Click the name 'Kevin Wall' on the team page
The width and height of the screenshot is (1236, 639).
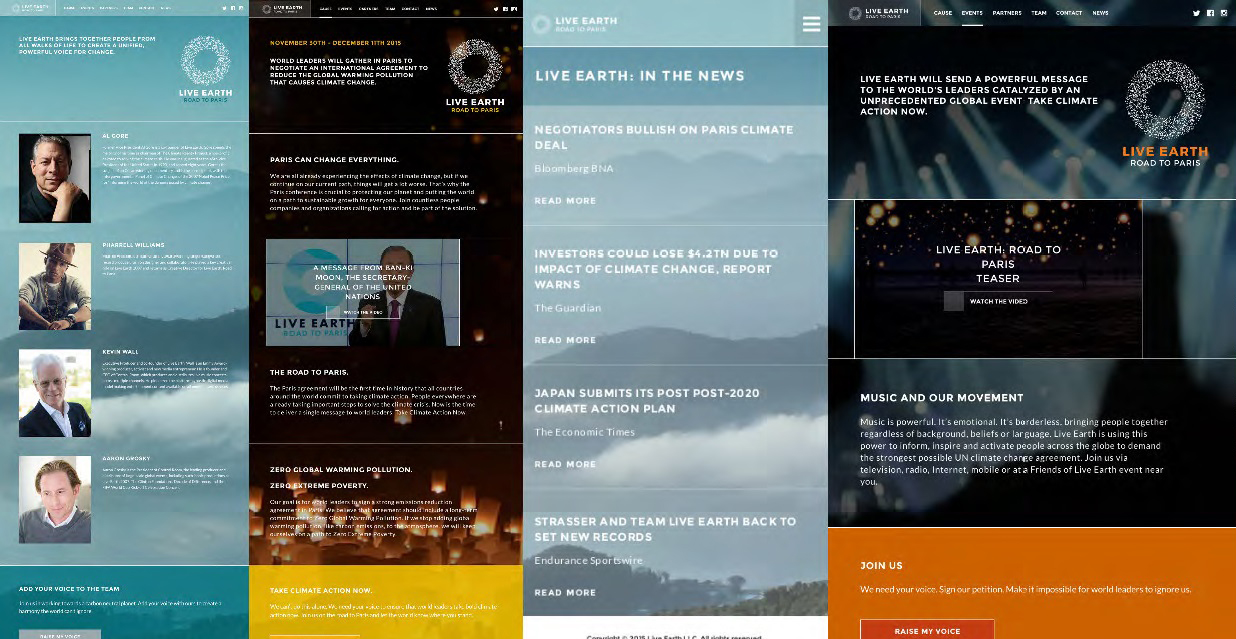point(121,352)
